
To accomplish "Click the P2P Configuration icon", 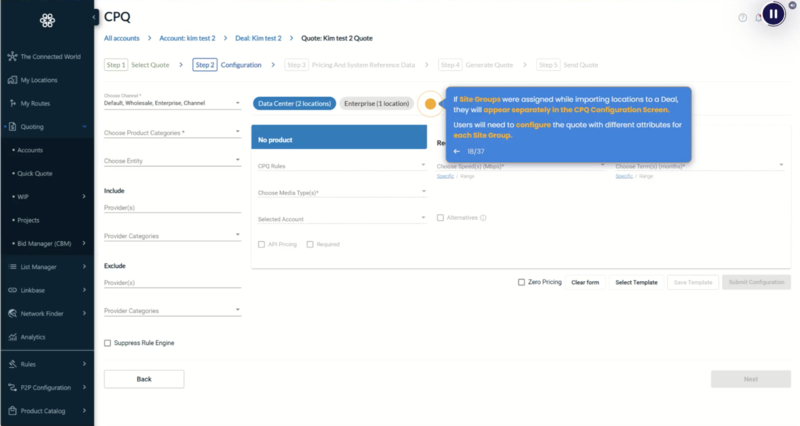I will point(12,388).
